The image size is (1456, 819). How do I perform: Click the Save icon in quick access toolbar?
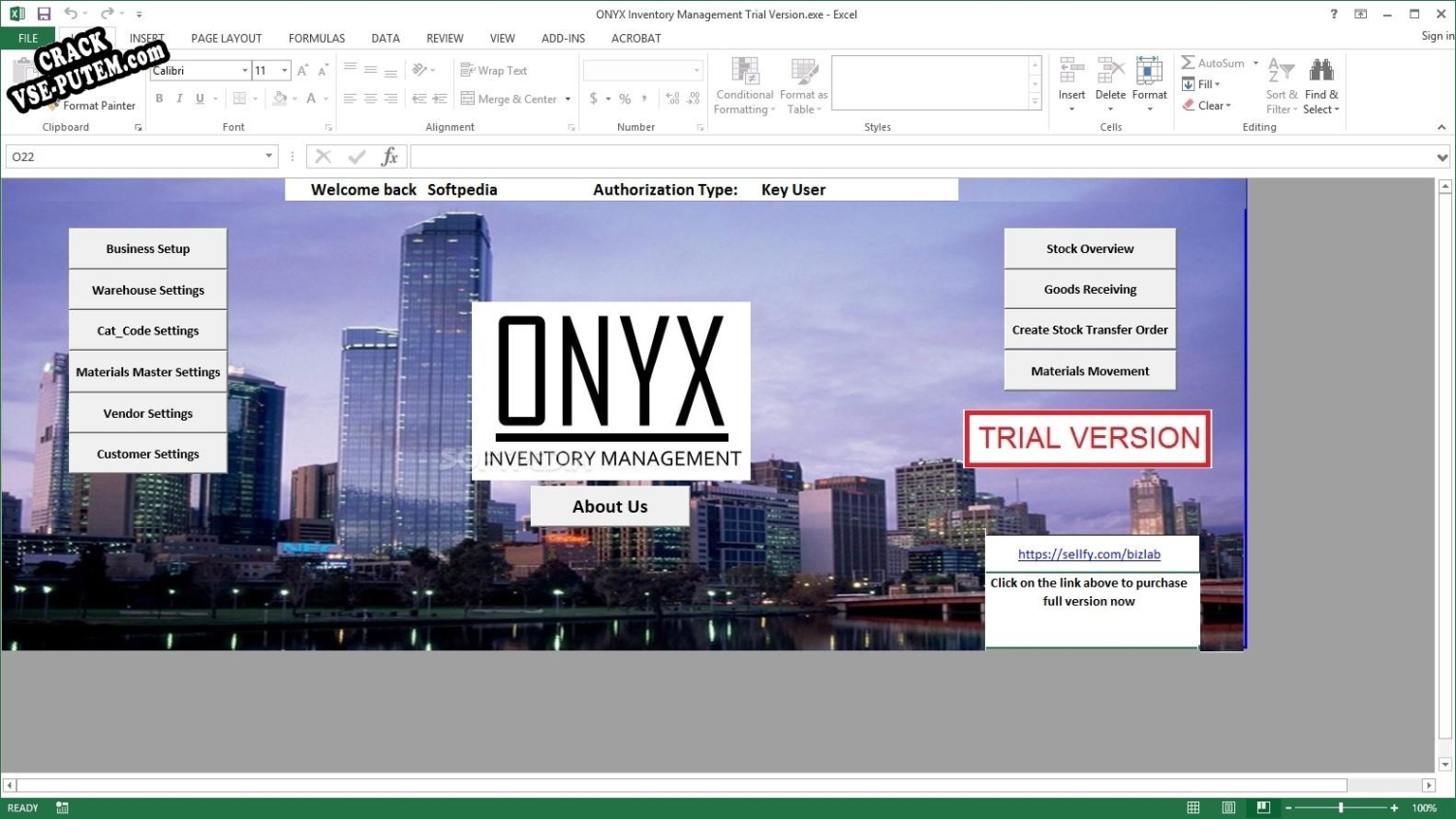44,14
